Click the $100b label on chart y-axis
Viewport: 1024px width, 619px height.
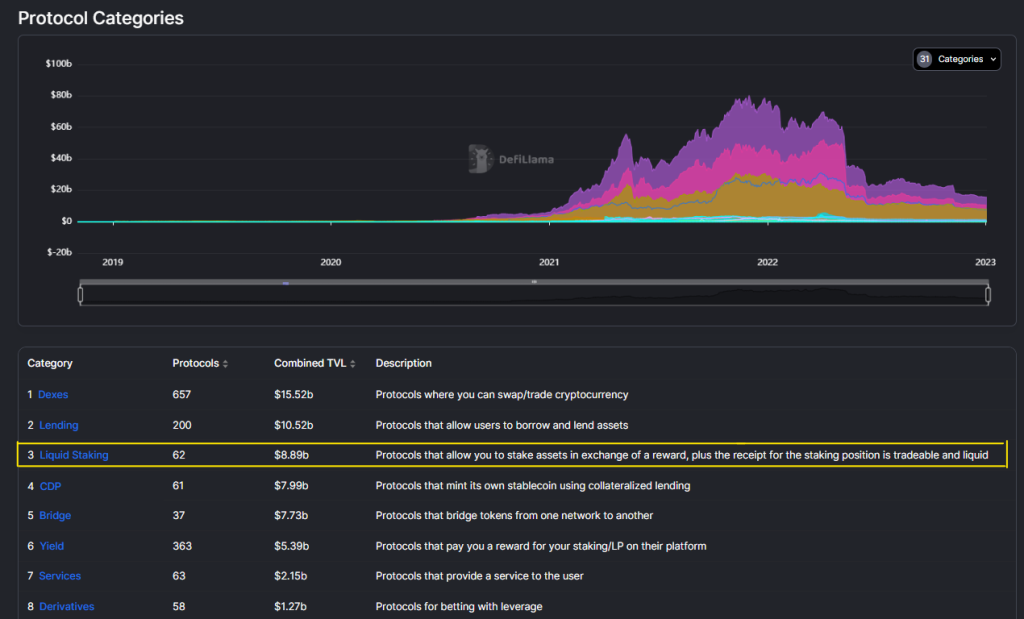[x=59, y=63]
